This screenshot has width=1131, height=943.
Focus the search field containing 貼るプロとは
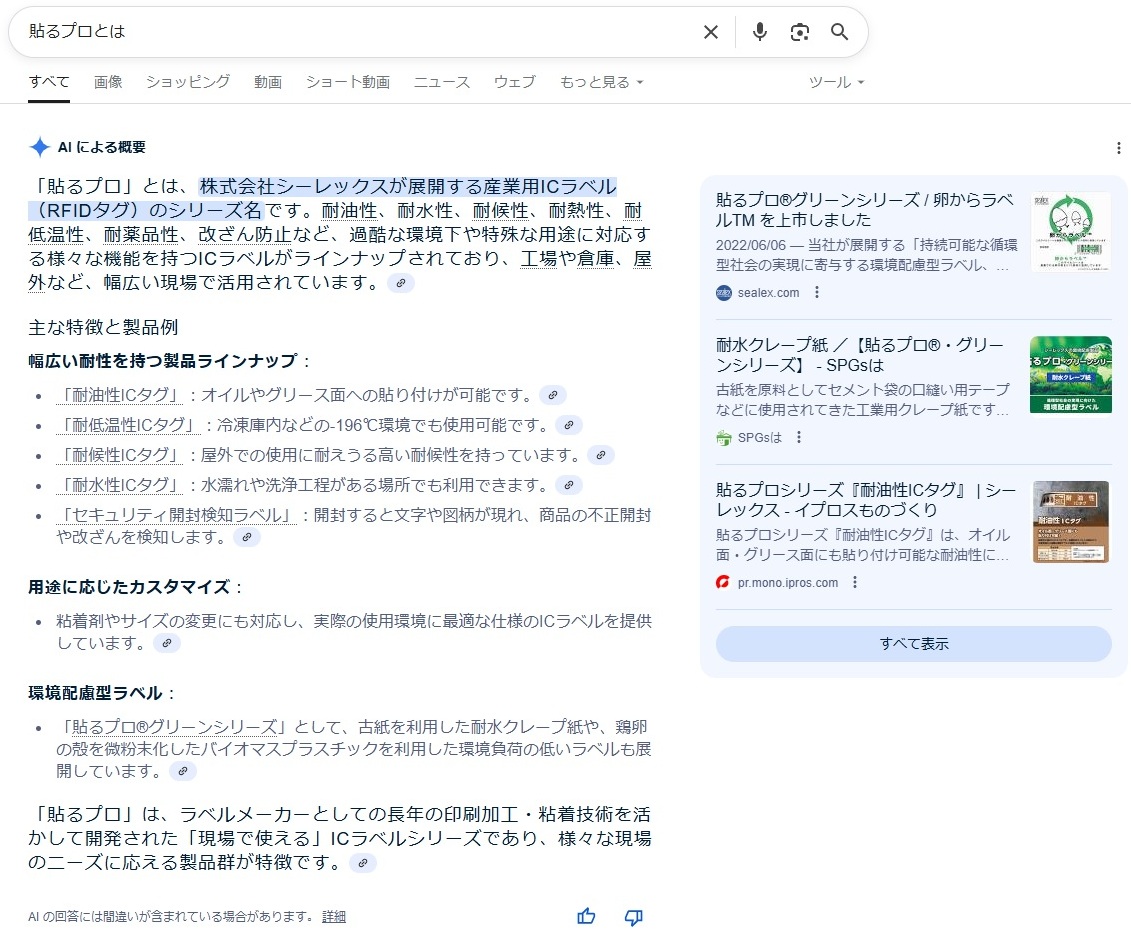350,32
